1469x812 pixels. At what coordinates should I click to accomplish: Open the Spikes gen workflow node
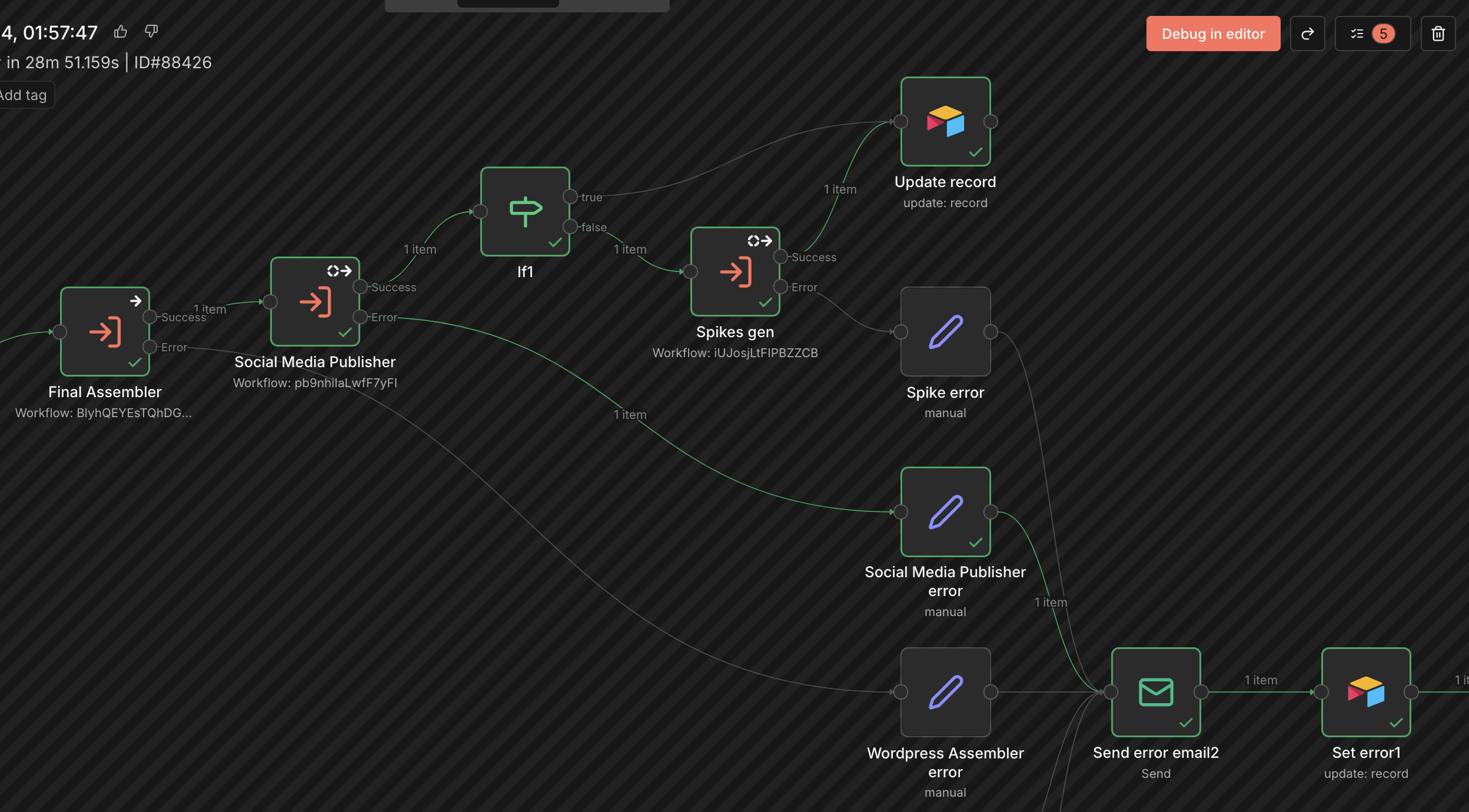click(x=735, y=272)
